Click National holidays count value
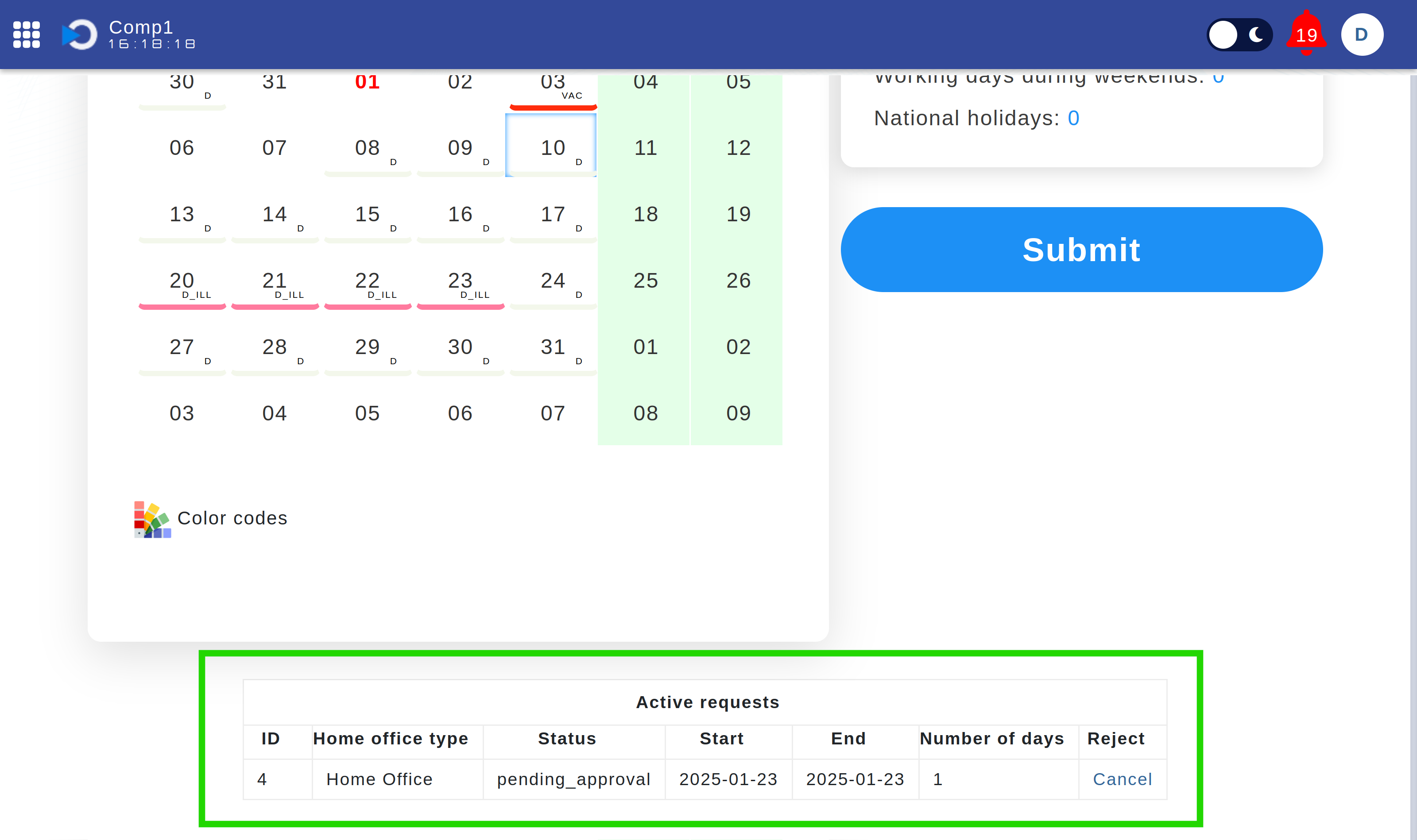Image resolution: width=1417 pixels, height=840 pixels. 1073,118
